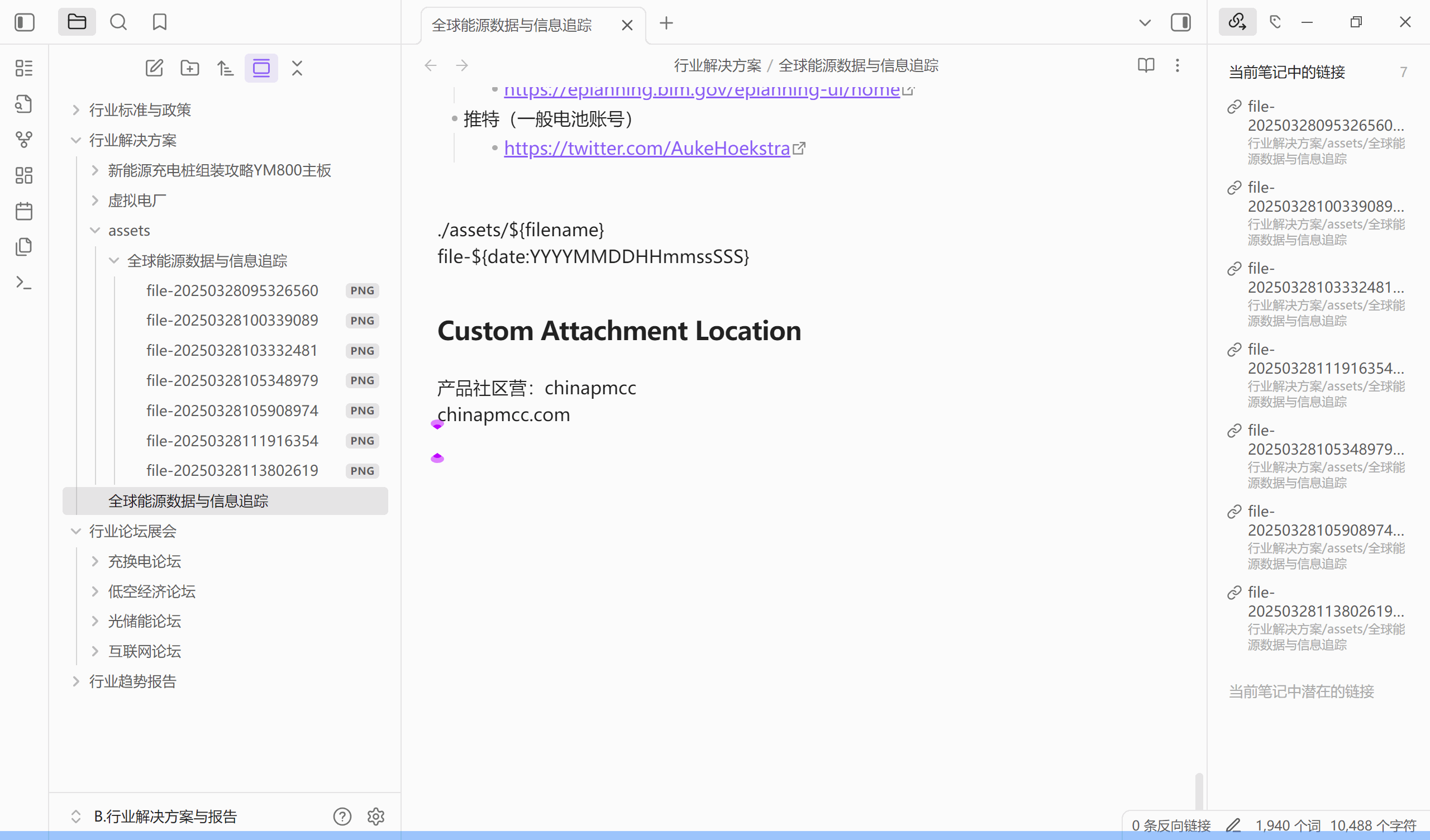The image size is (1430, 840).
Task: Open the calendar daily note icon
Action: 24,211
